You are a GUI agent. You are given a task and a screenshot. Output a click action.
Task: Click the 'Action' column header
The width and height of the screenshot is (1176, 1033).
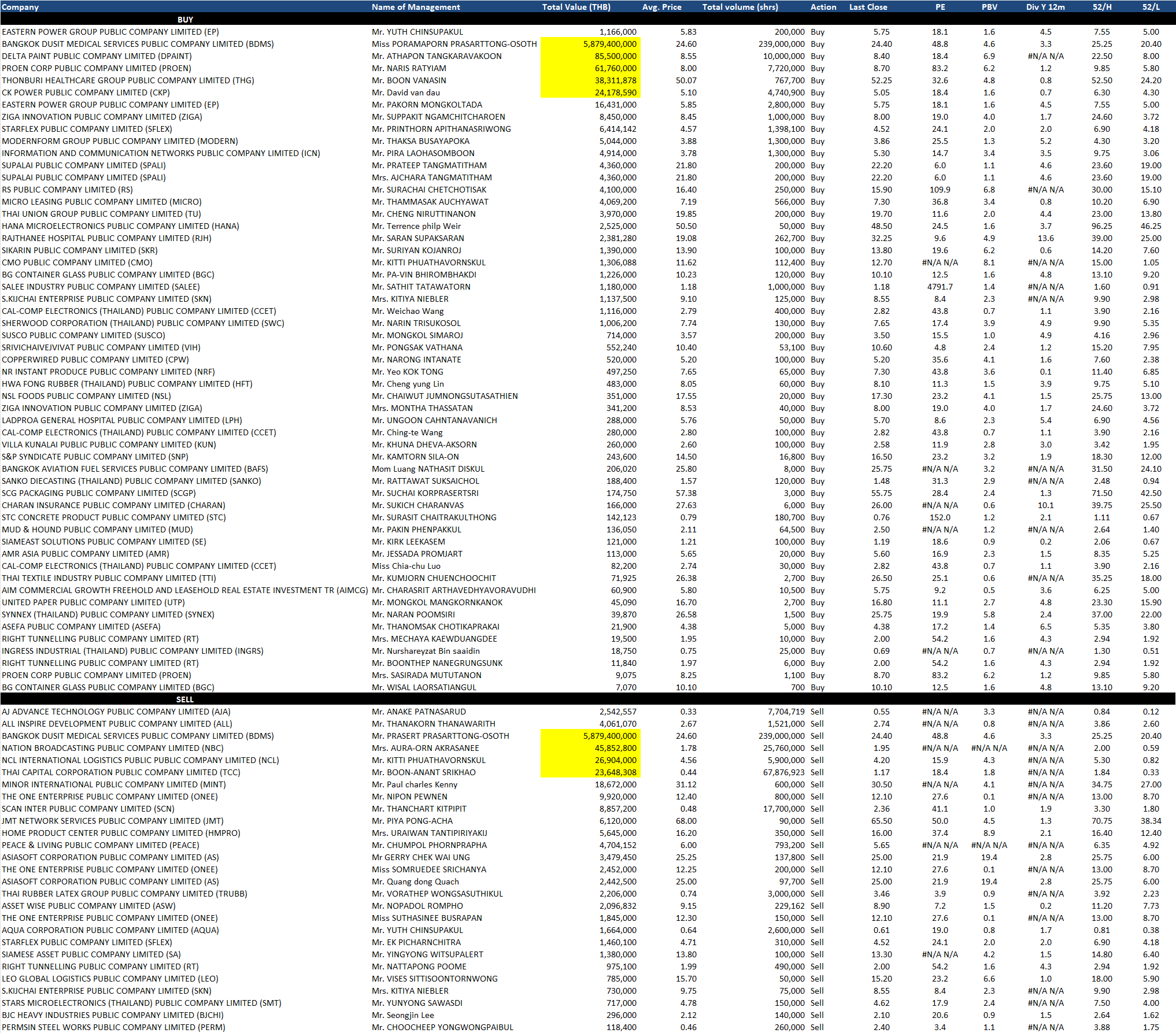pyautogui.click(x=823, y=7)
